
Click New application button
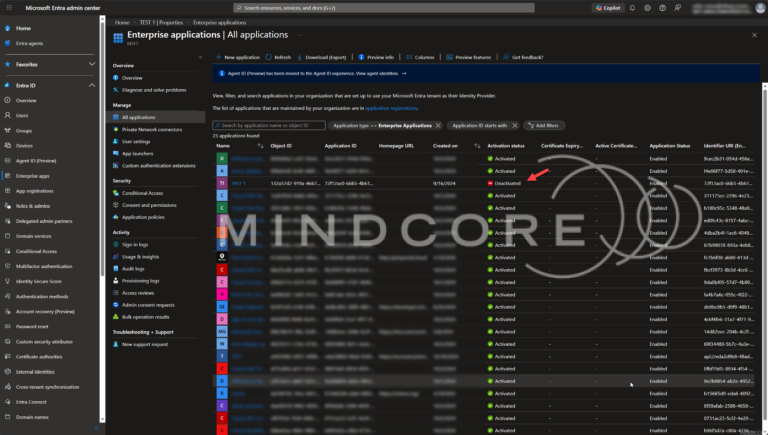pyautogui.click(x=238, y=57)
